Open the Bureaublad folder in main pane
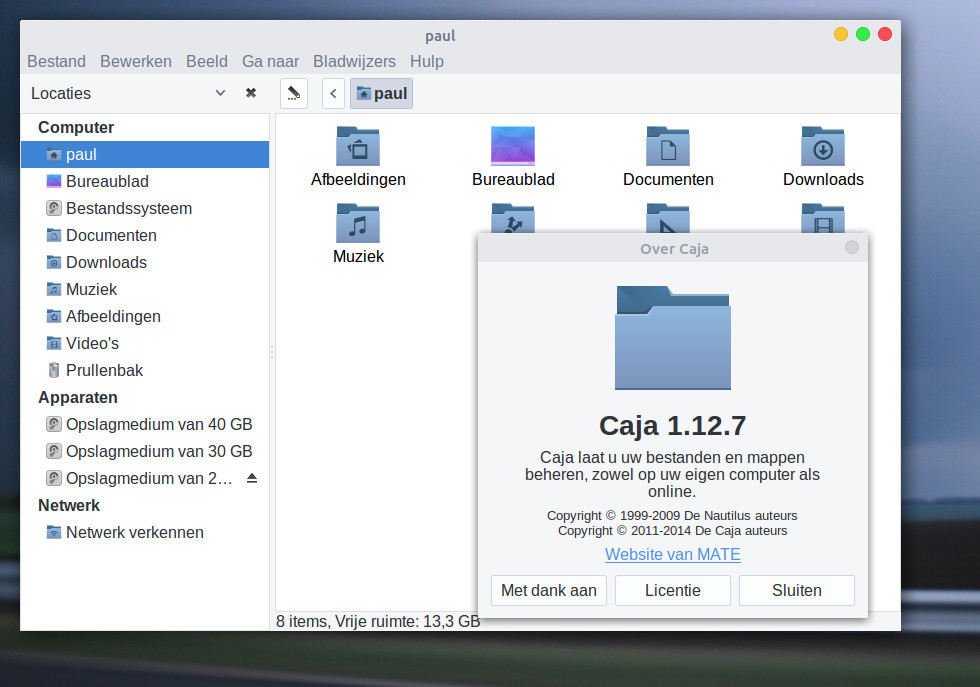The image size is (980, 687). coord(513,147)
